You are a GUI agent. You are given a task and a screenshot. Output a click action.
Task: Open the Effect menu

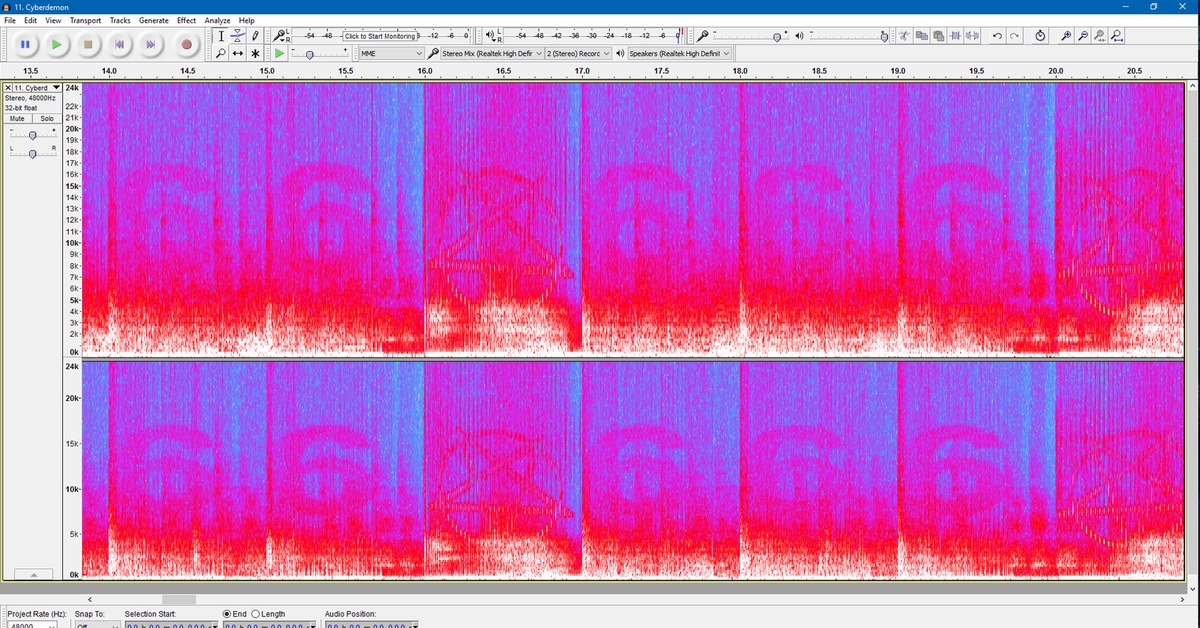pos(186,20)
